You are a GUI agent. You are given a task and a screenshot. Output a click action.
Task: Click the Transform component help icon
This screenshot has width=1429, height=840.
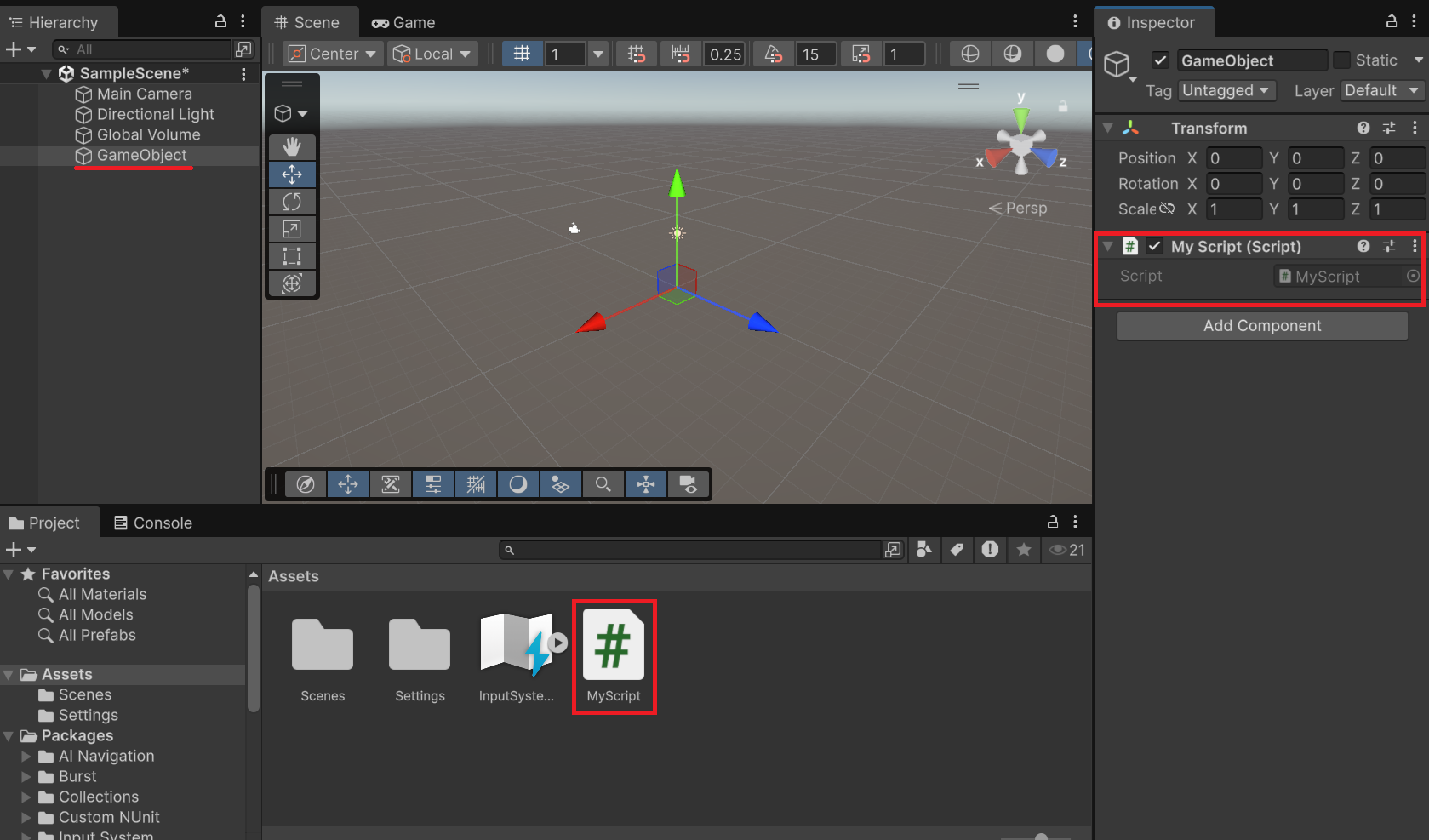(1363, 128)
